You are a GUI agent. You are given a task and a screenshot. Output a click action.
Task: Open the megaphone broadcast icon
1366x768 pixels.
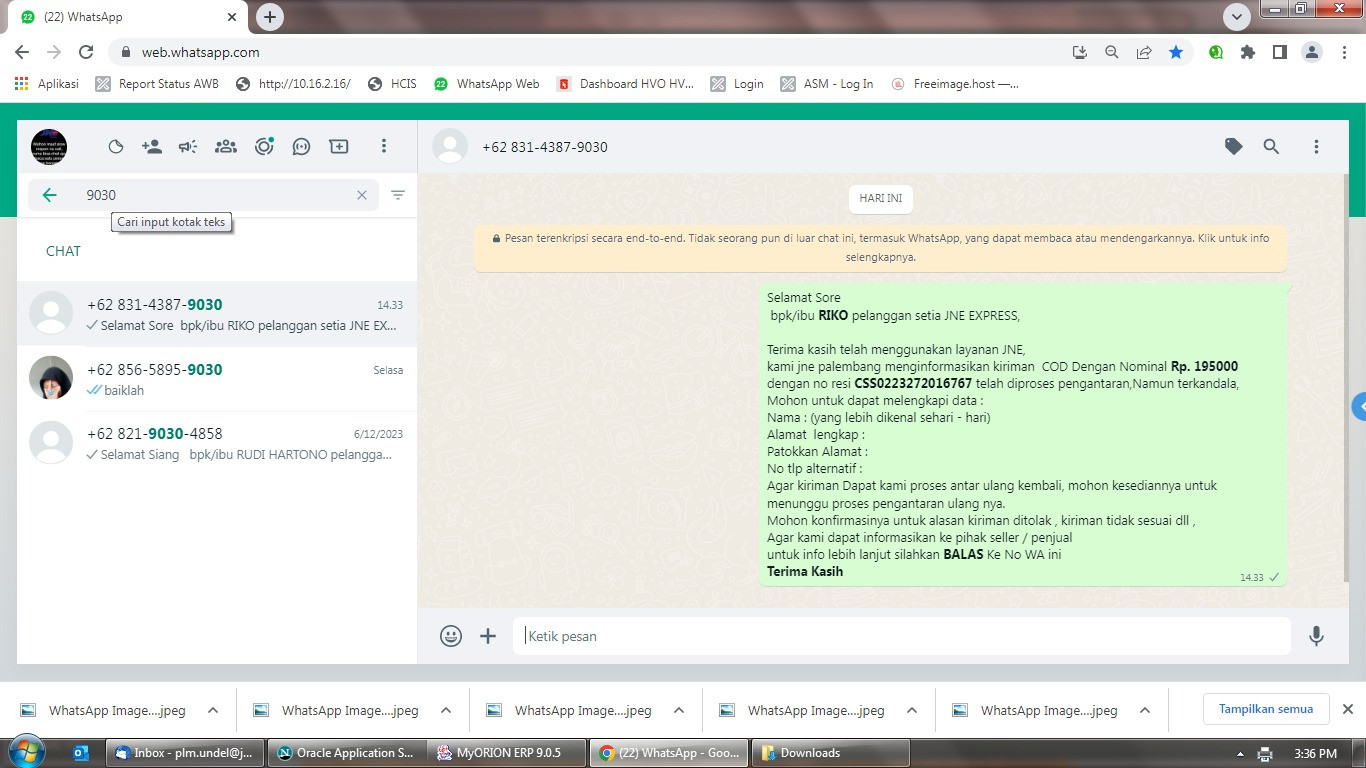(x=188, y=147)
